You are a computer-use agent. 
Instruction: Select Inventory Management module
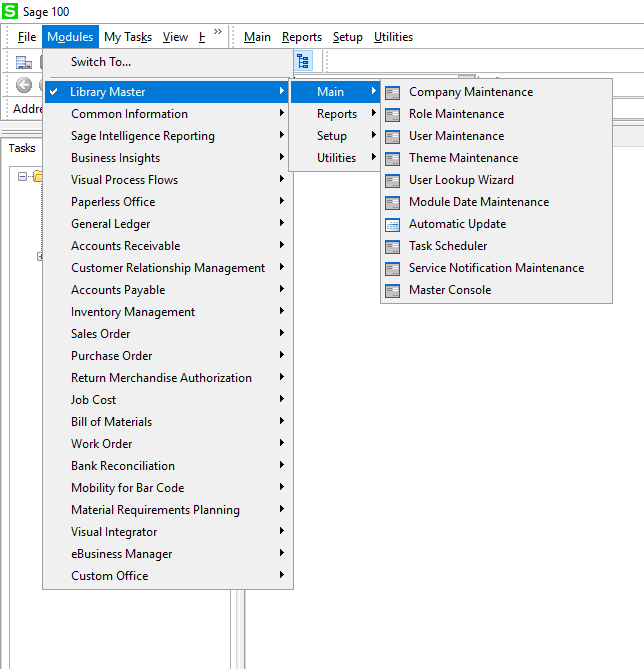pos(167,312)
